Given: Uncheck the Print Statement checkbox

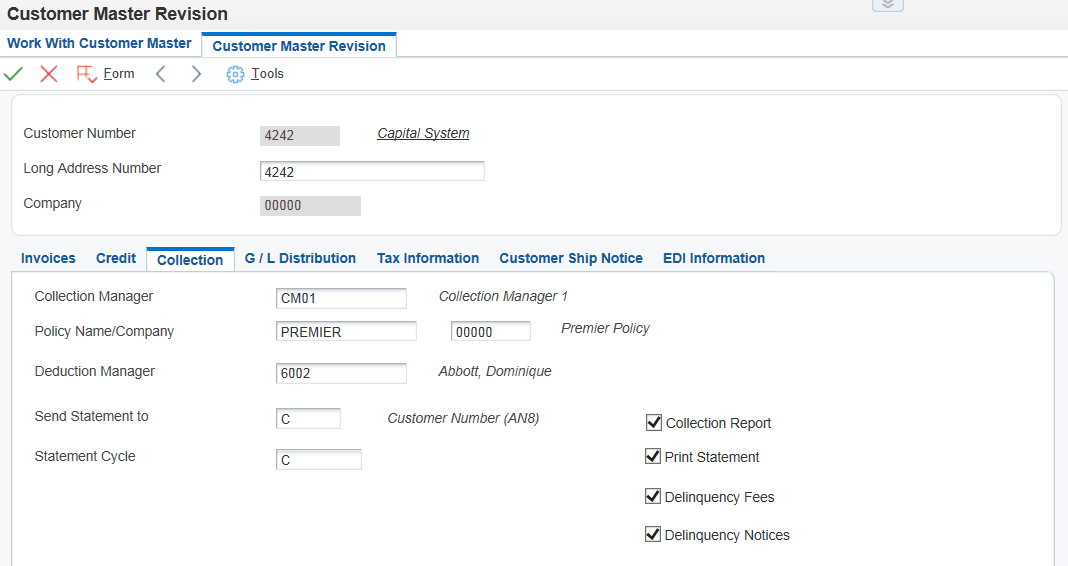Looking at the screenshot, I should 653,456.
